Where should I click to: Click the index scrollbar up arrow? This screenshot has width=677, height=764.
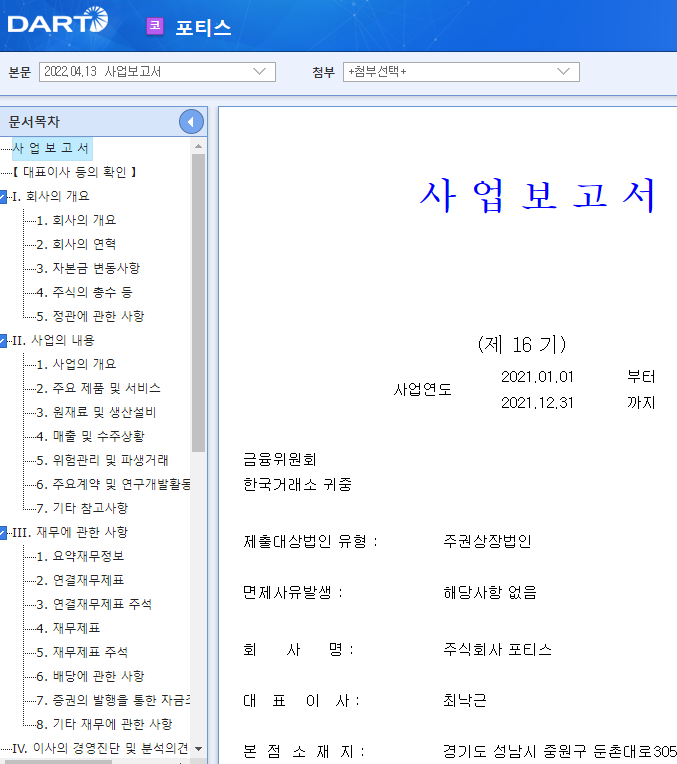[198, 146]
